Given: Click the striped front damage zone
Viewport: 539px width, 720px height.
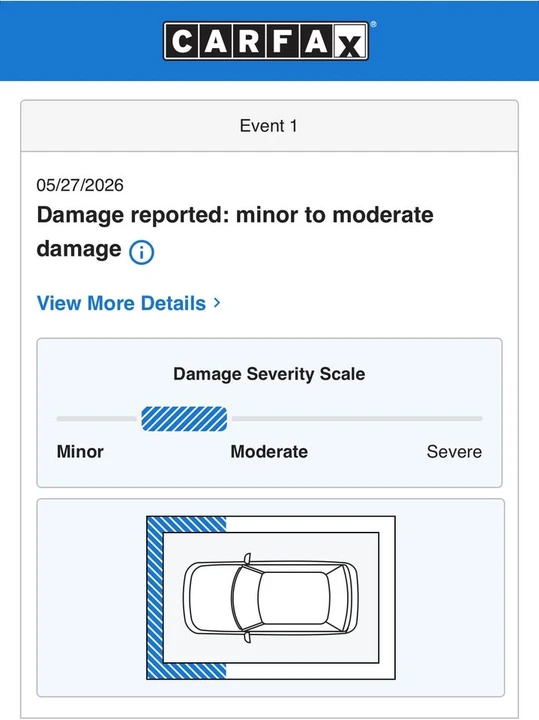Looking at the screenshot, I should coord(155,597).
